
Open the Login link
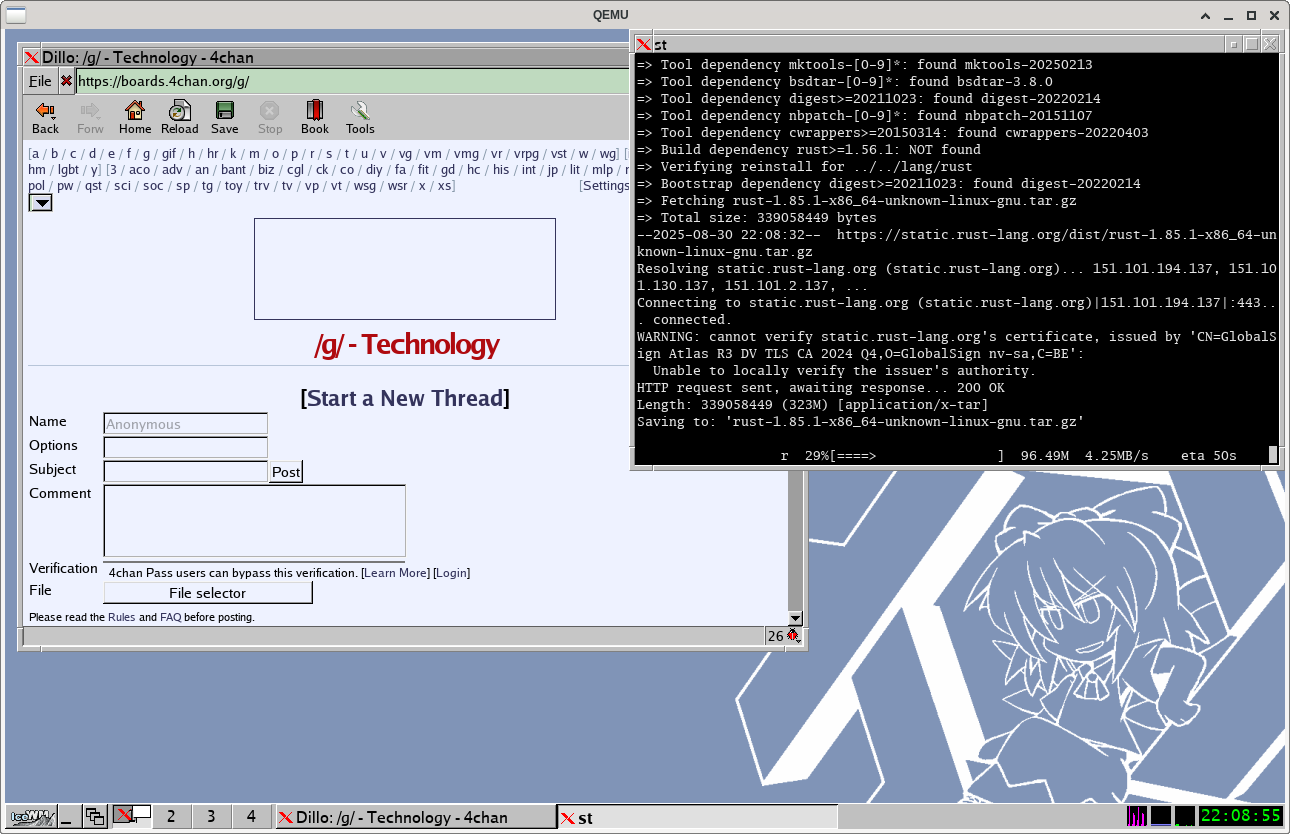tap(452, 573)
